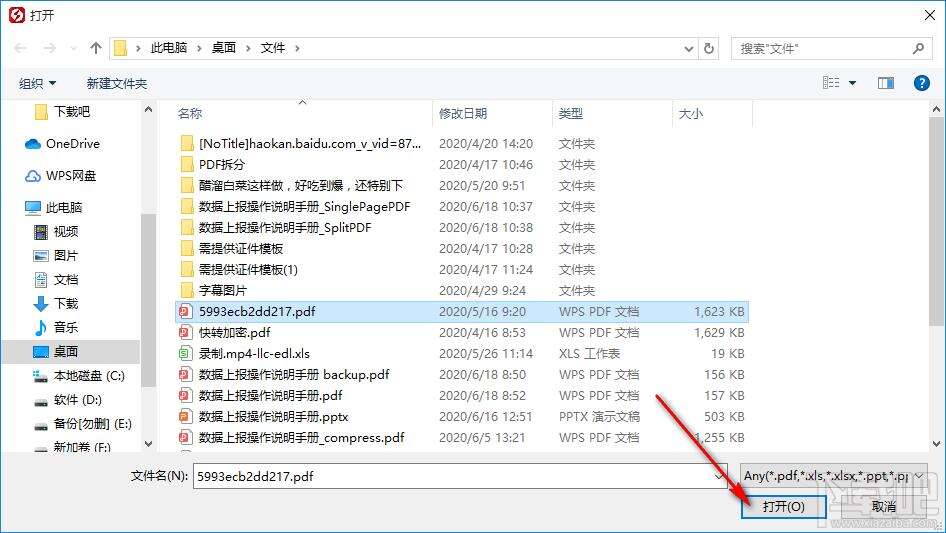946x533 pixels.
Task: Click the 新建文件夹 button
Action: coord(116,83)
